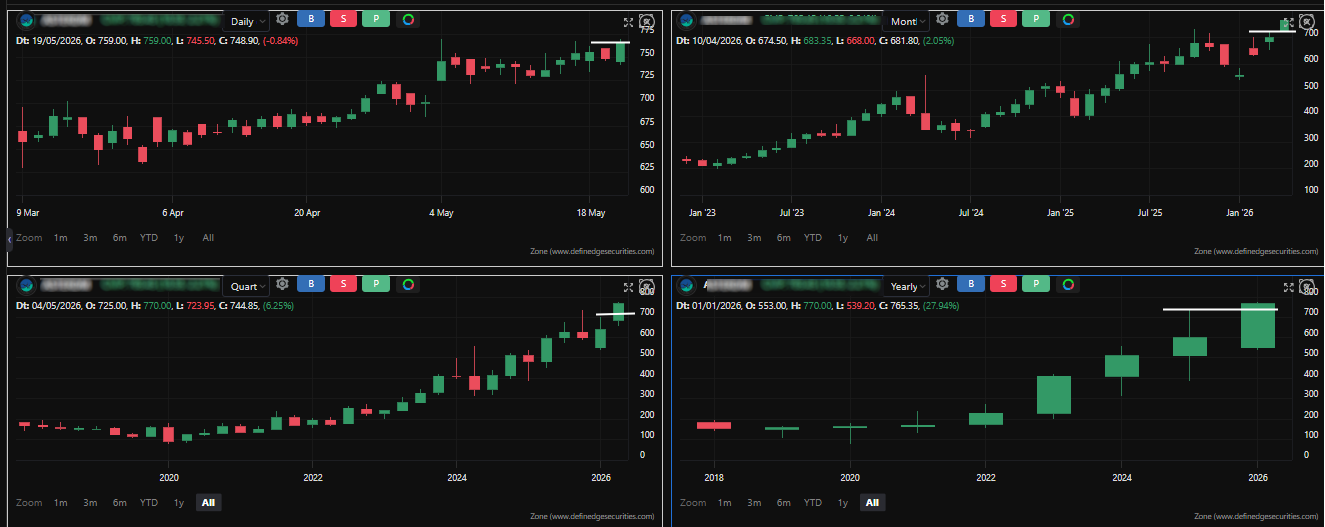Click the rounded-square icon at Quarterly chart's top-right corner

pos(646,287)
